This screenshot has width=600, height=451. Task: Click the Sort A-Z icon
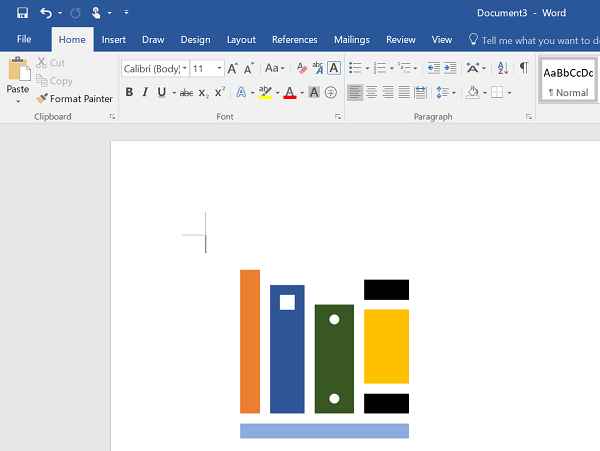point(502,68)
